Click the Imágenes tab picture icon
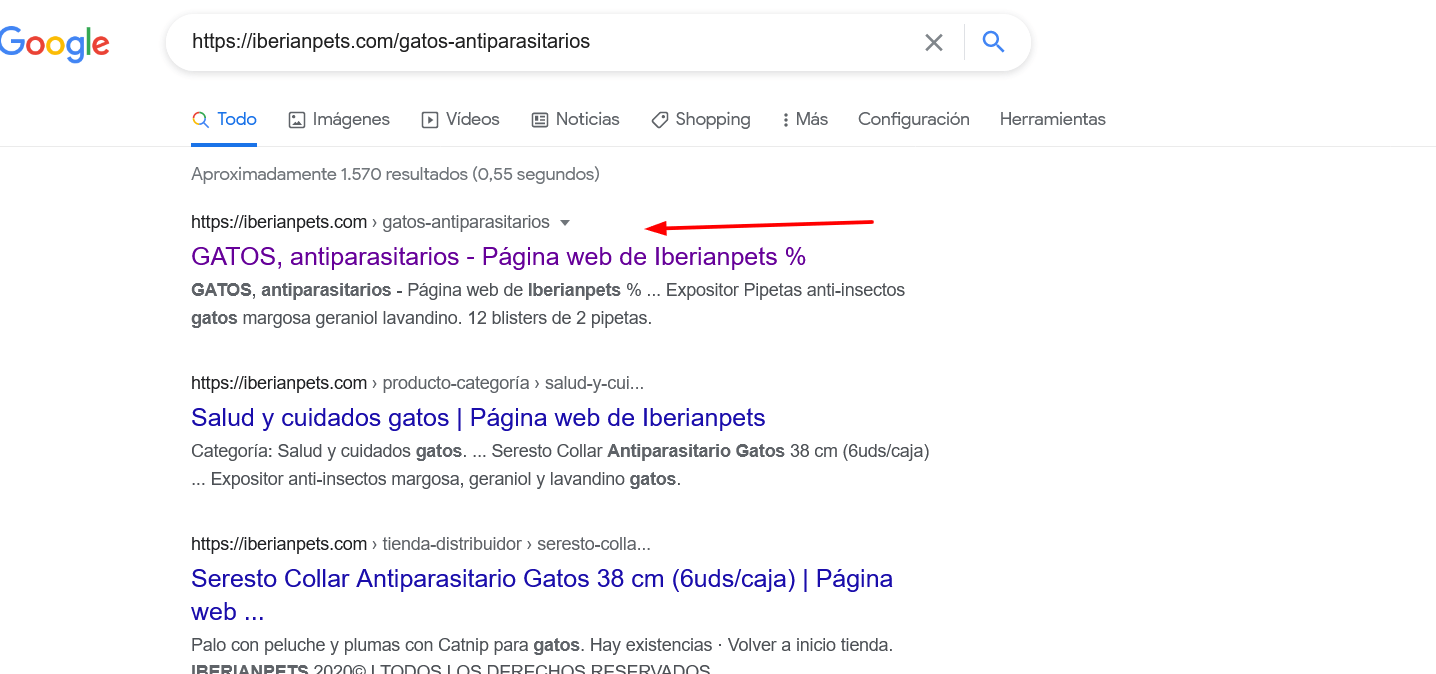The height and width of the screenshot is (674, 1436). pyautogui.click(x=297, y=120)
